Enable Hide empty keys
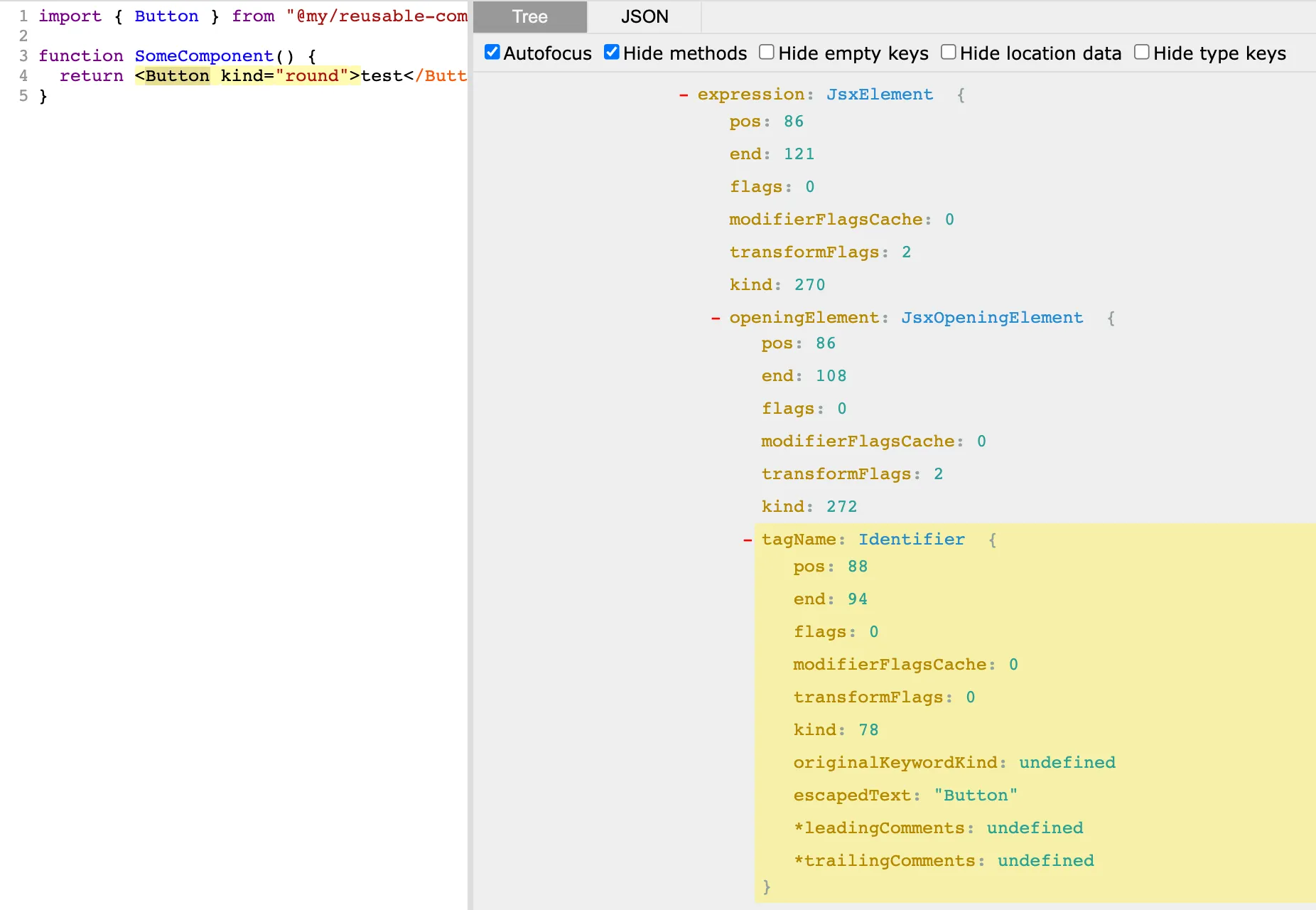 [766, 51]
